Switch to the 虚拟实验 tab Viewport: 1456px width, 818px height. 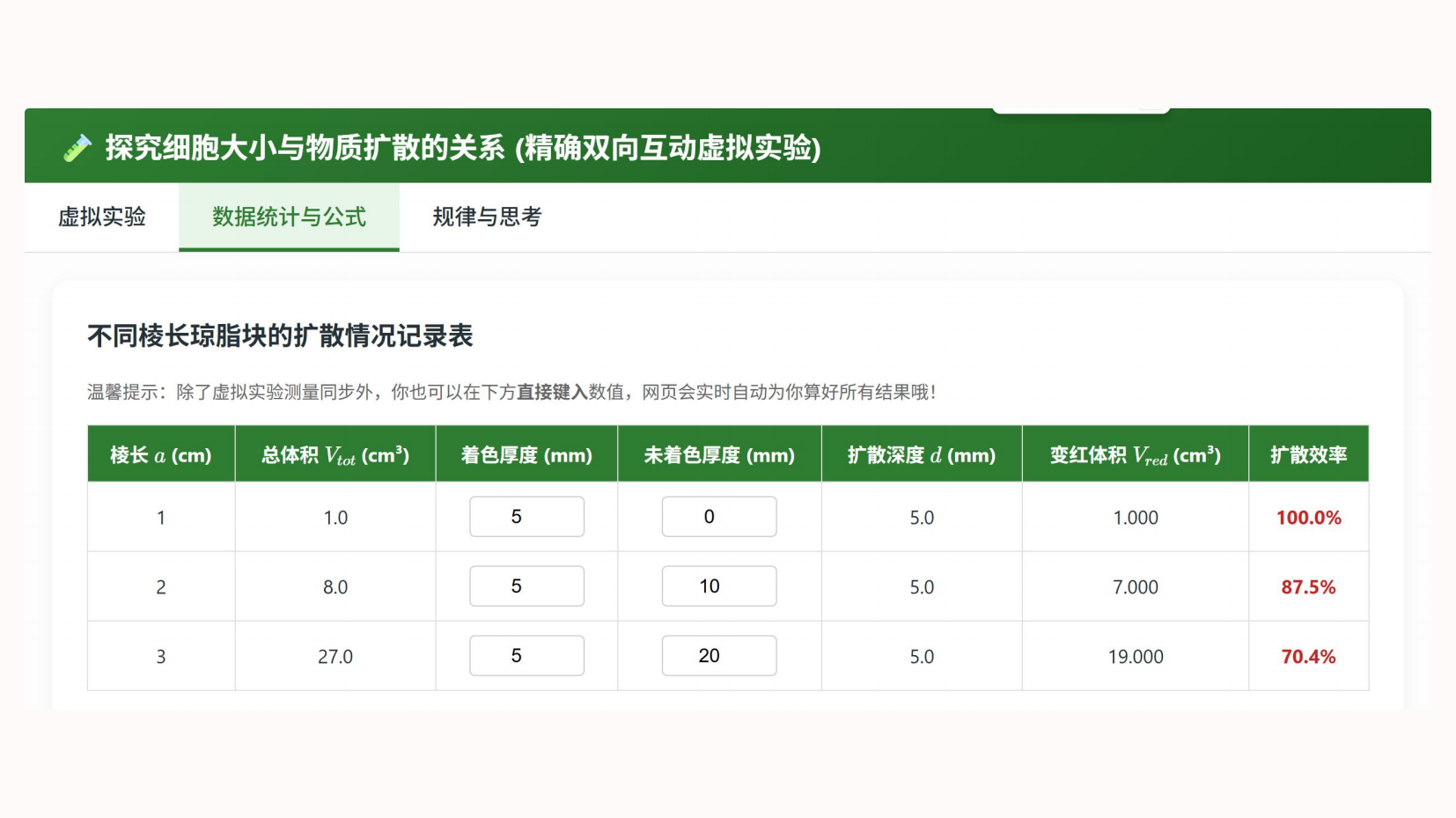102,217
